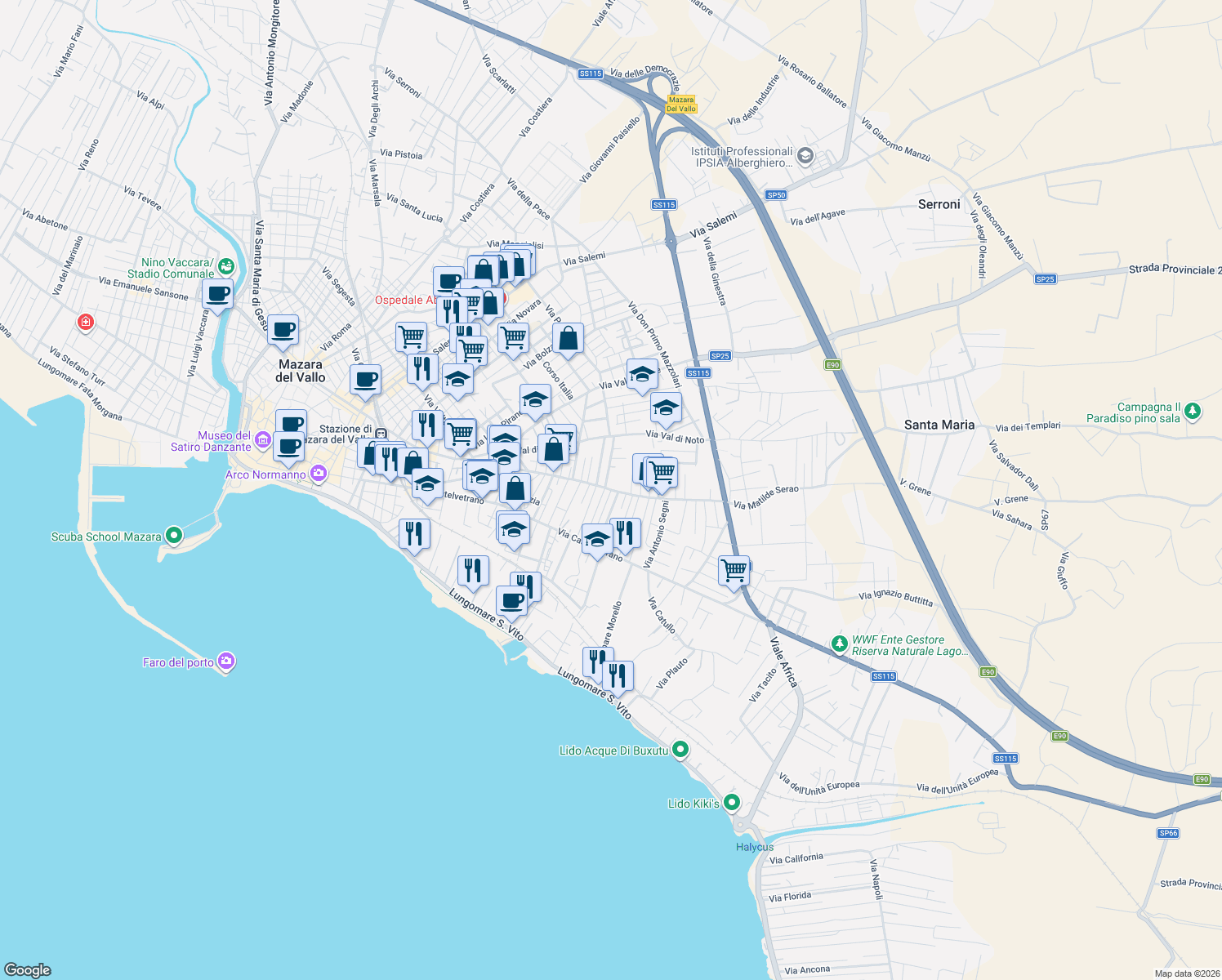Screen dimensions: 1222x980
Task: Click the yellow Mazara Del Vallo exit sign
Action: [680, 105]
